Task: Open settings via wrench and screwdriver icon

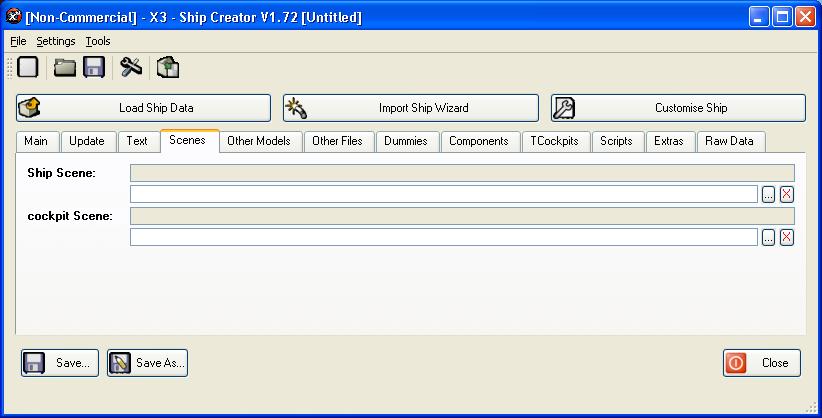Action: (x=131, y=67)
